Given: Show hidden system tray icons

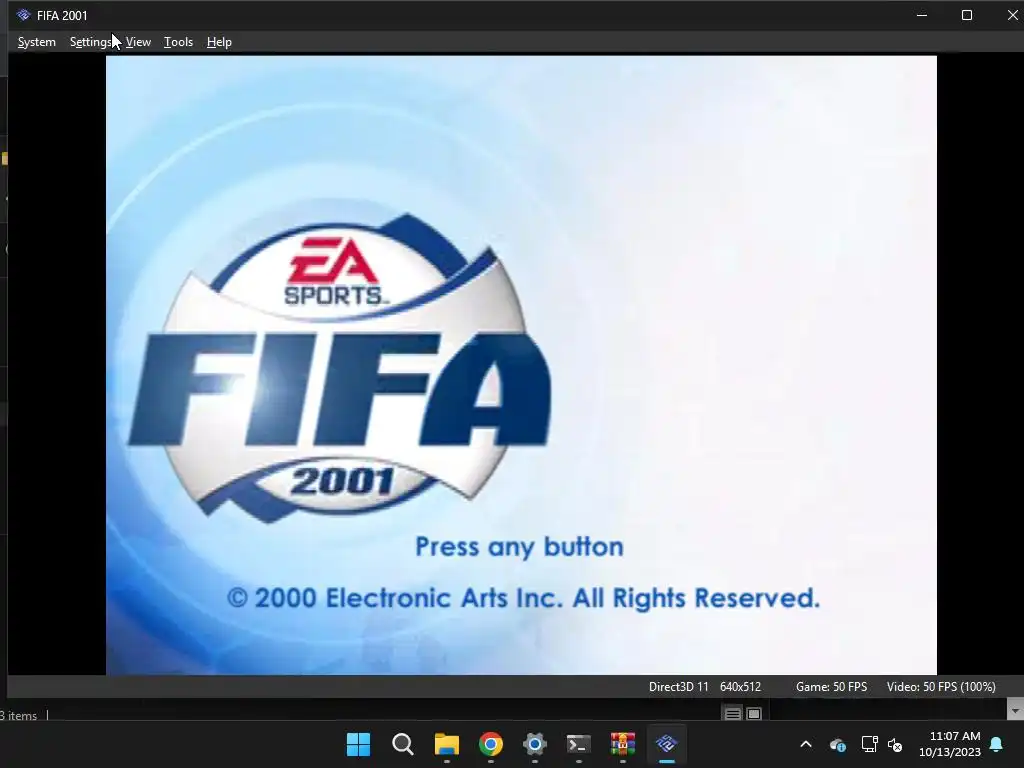Looking at the screenshot, I should pyautogui.click(x=806, y=744).
